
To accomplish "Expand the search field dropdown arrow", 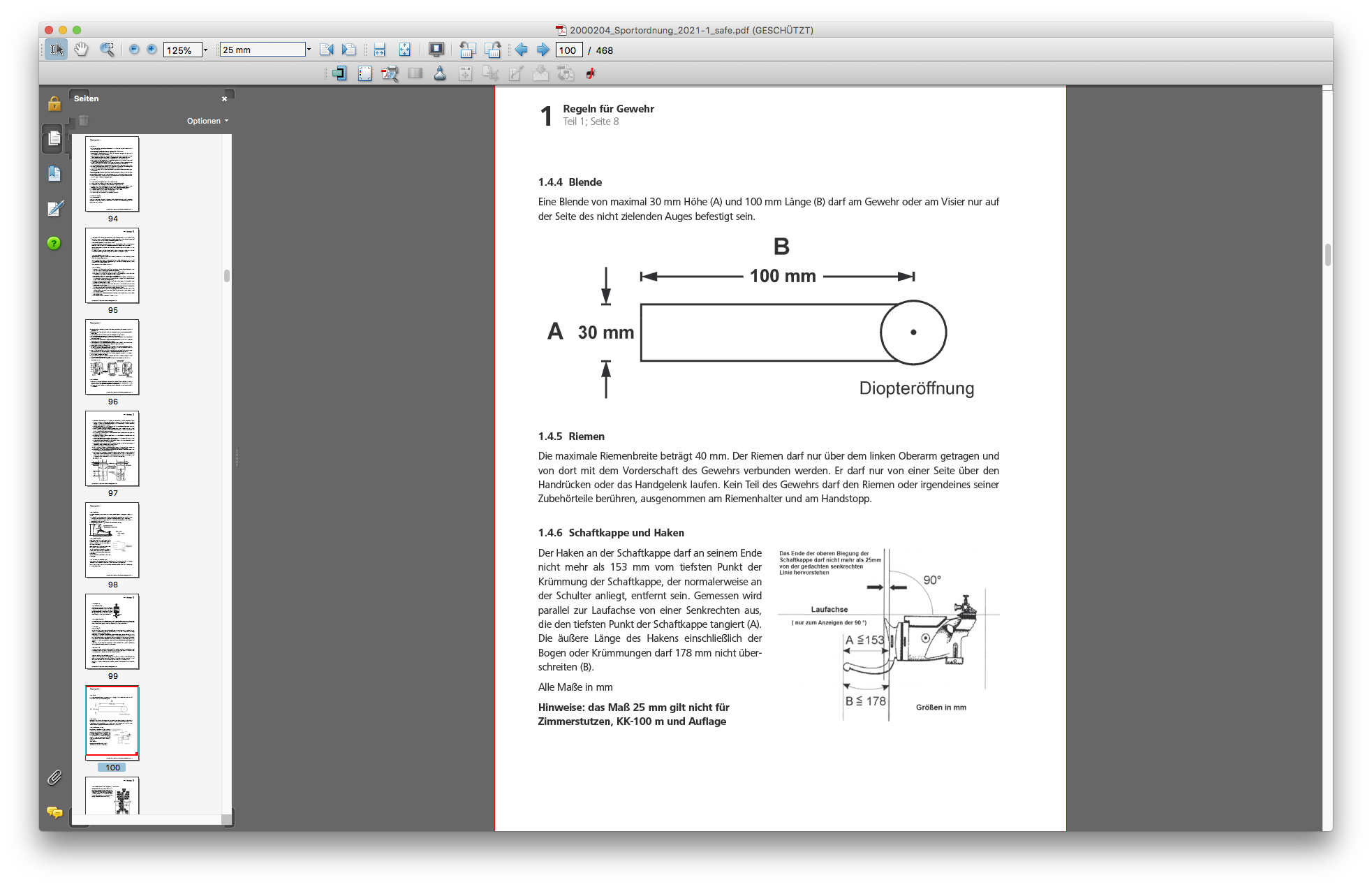I will click(309, 50).
